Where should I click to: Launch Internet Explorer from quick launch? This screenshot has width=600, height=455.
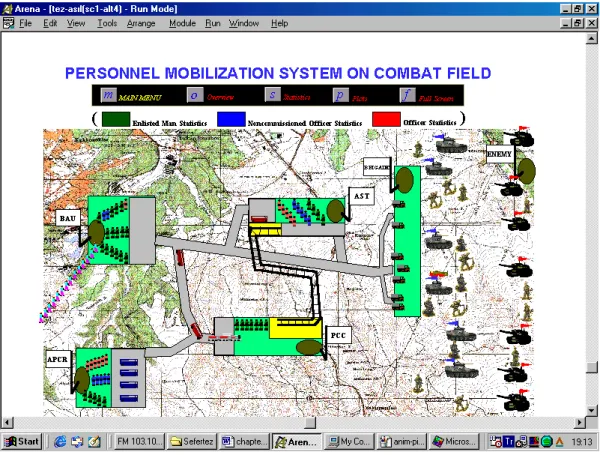point(60,442)
